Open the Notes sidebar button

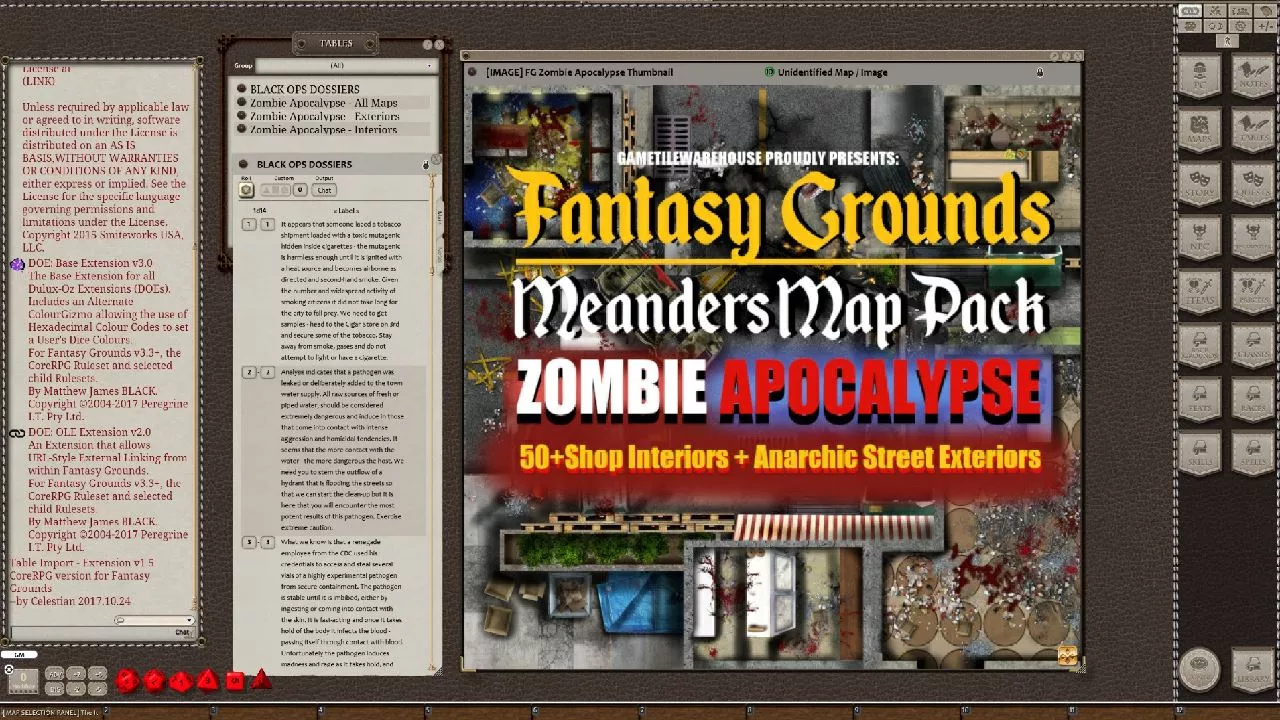pyautogui.click(x=1251, y=76)
